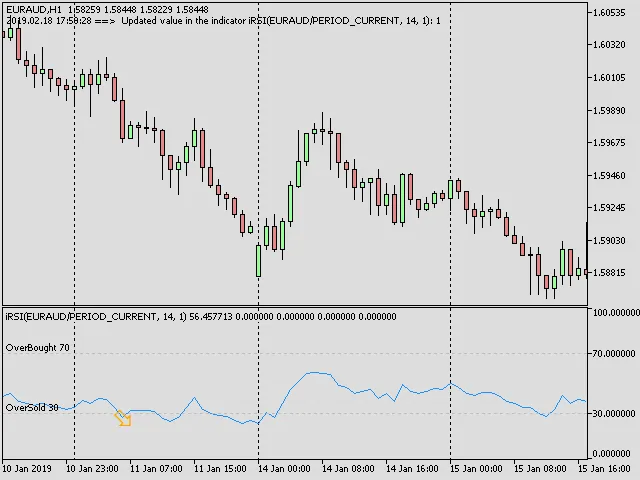Image resolution: width=640 pixels, height=480 pixels.
Task: Select the OverBought 70 level label
Action: point(38,348)
